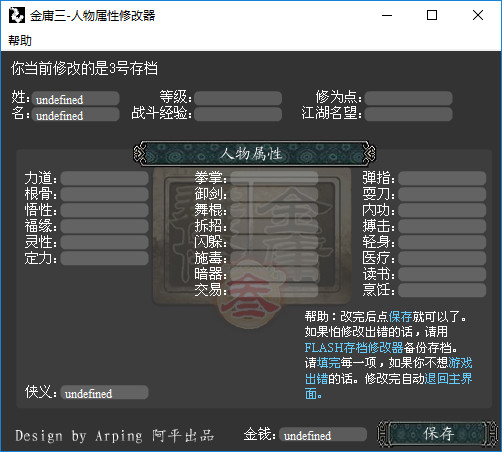Click the 保存 button
The image size is (502, 452).
438,434
